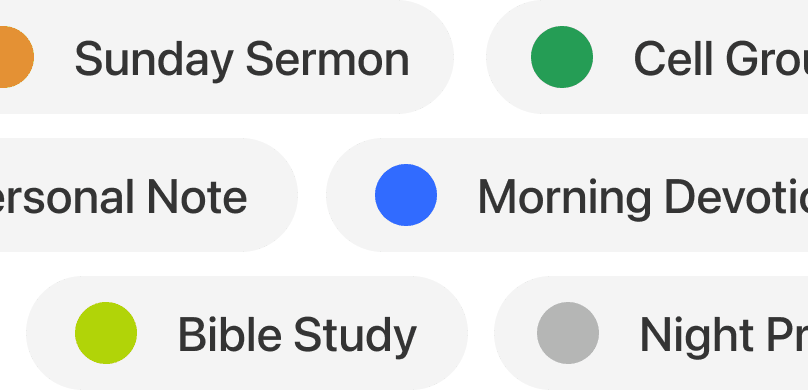Select the Morning Devotion category chip
This screenshot has width=808, height=390.
pos(567,195)
